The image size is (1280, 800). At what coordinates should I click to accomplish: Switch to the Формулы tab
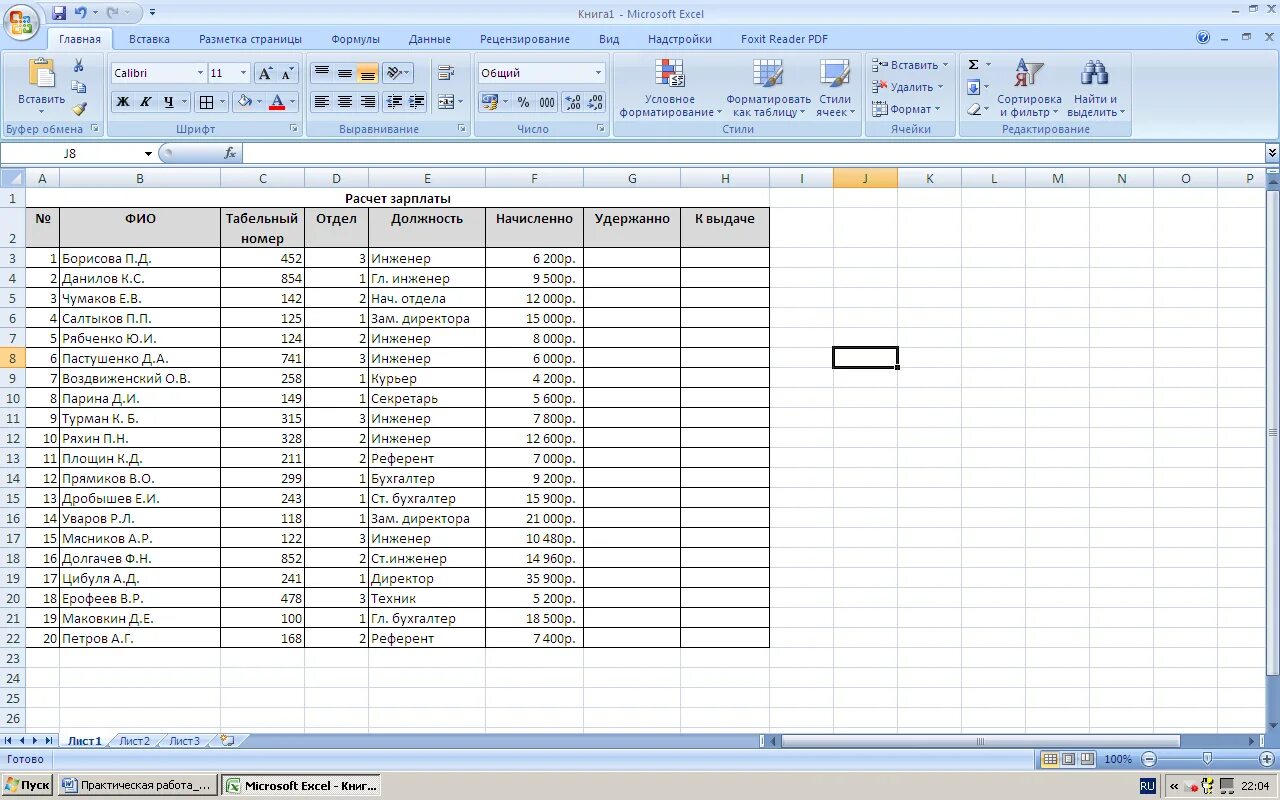[355, 39]
